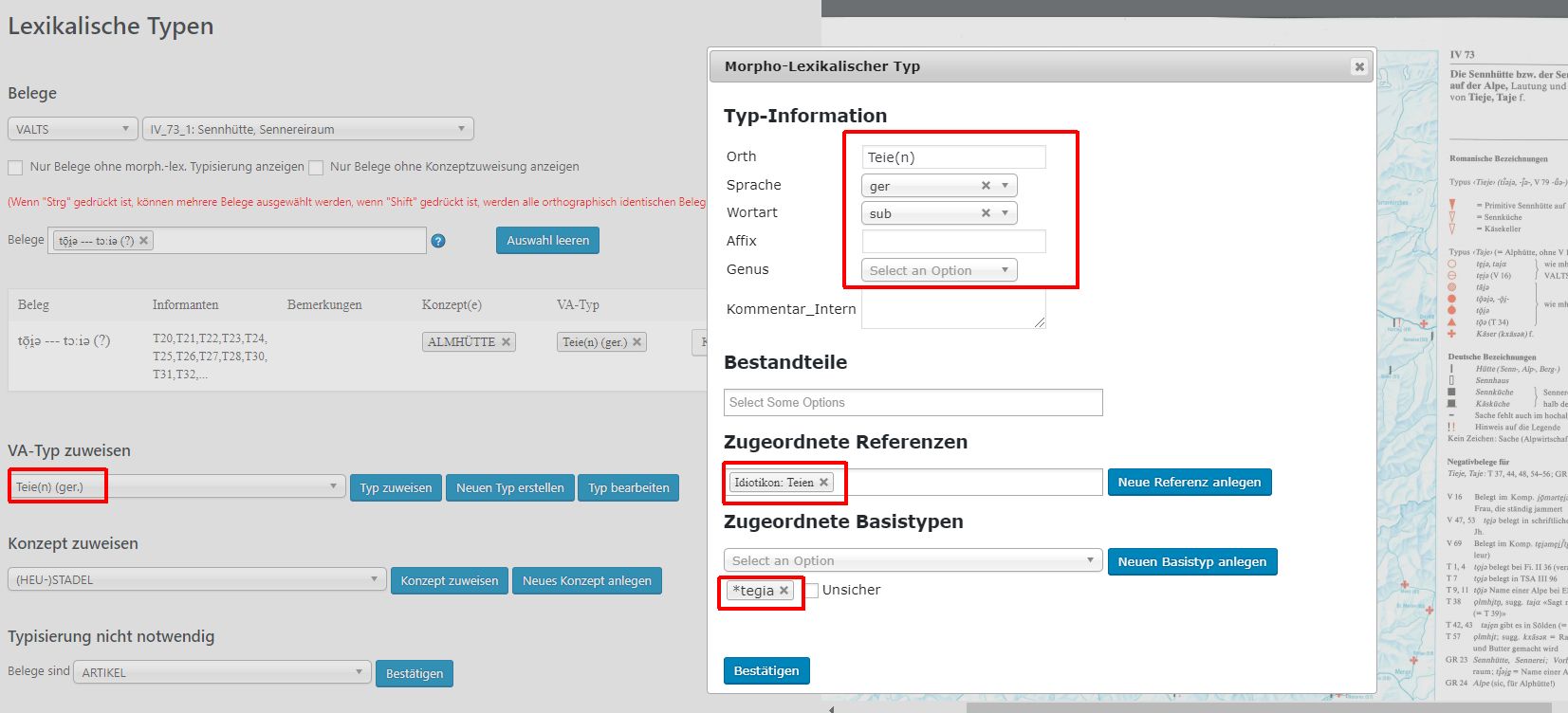The image size is (1568, 713).
Task: Enable 'Nur Belege ohne Konzeptzuweisung anzeigen'
Action: (x=316, y=168)
